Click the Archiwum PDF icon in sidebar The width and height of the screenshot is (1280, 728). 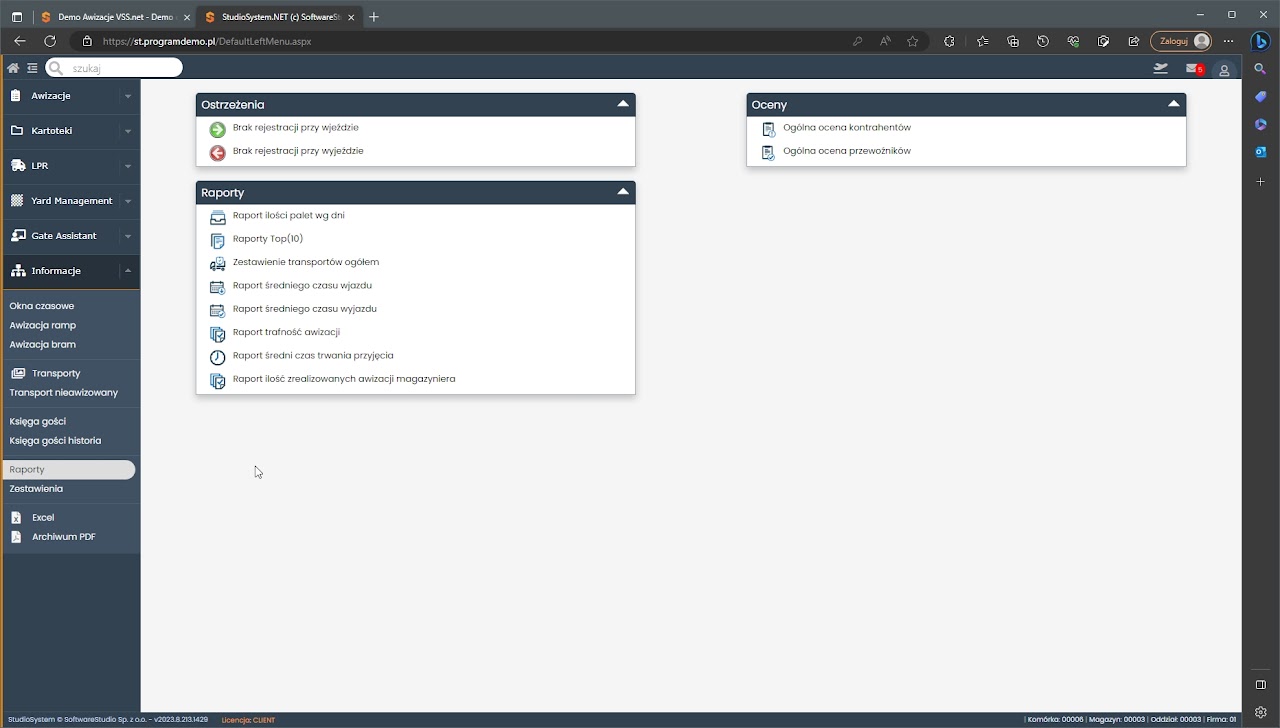tap(16, 537)
